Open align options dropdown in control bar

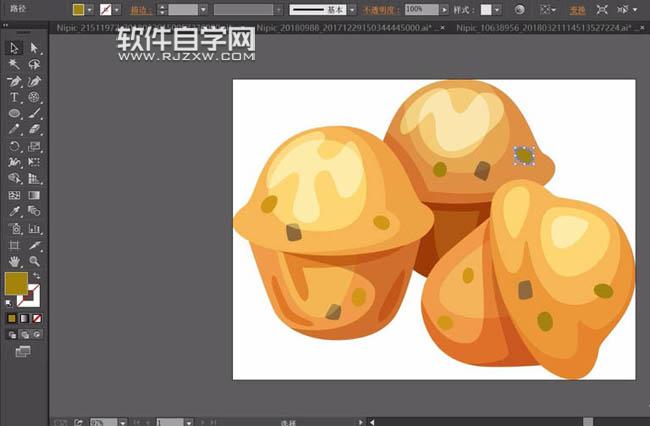pyautogui.click(x=548, y=10)
